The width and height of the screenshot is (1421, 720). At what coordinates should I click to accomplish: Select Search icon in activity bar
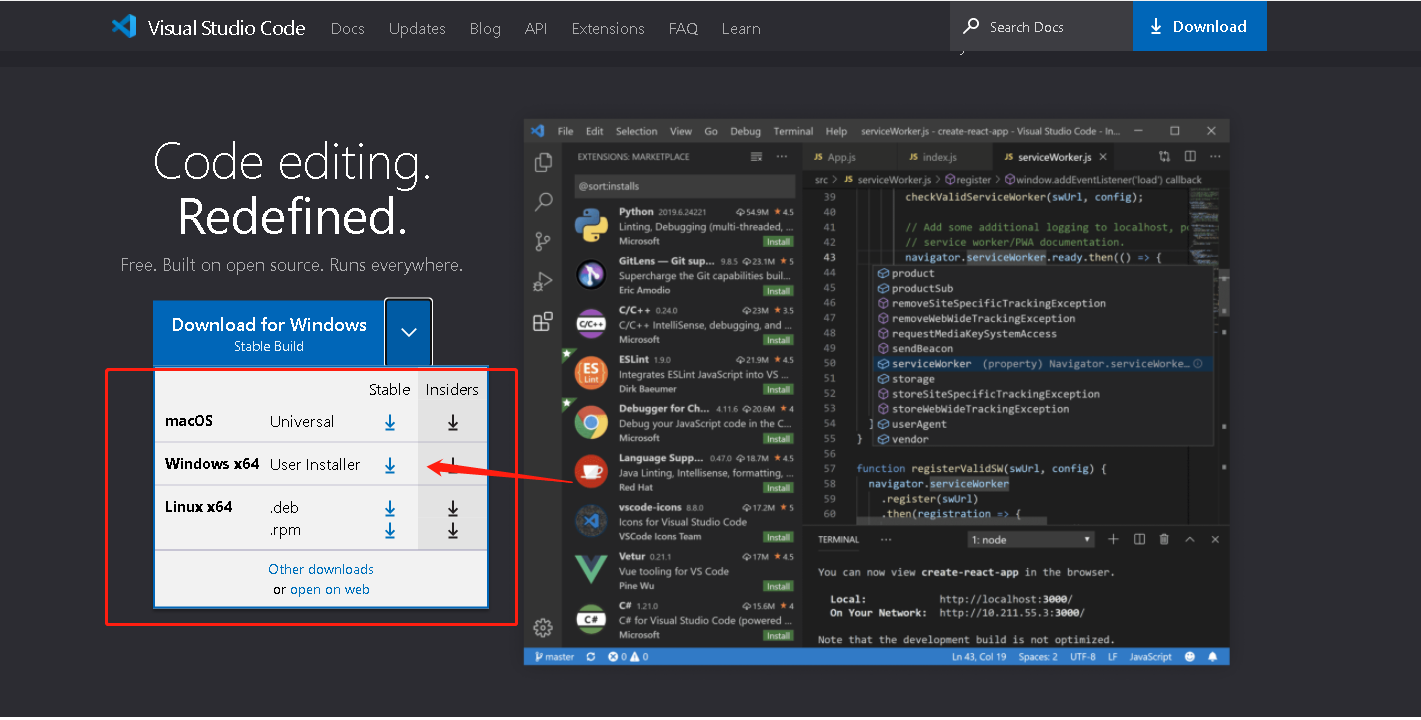pyautogui.click(x=543, y=202)
